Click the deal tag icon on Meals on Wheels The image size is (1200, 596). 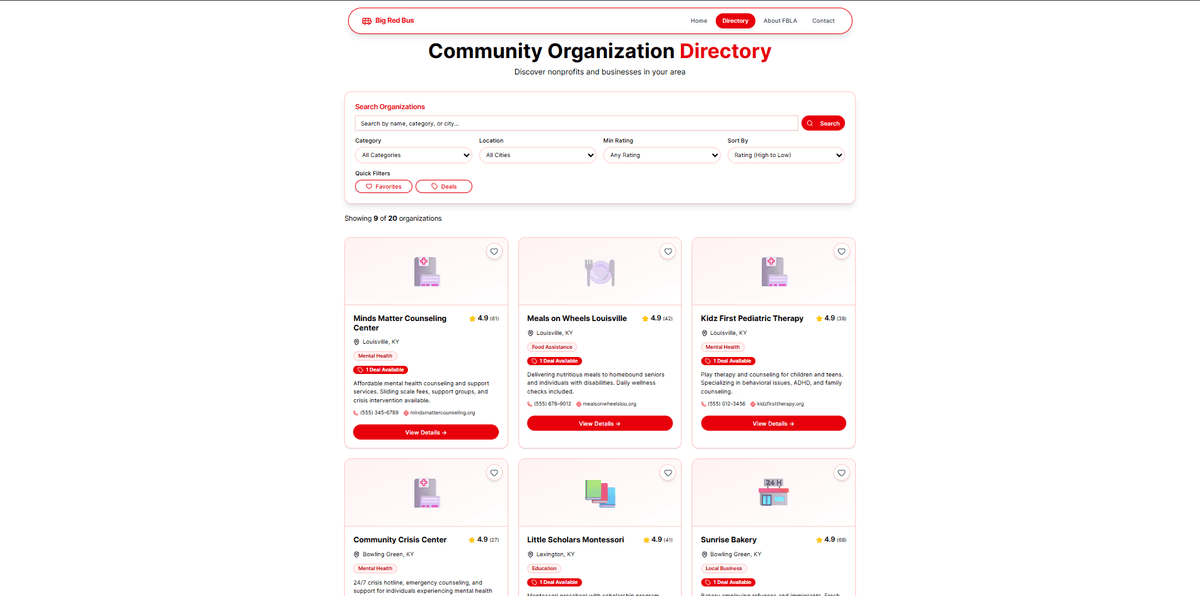pyautogui.click(x=532, y=361)
